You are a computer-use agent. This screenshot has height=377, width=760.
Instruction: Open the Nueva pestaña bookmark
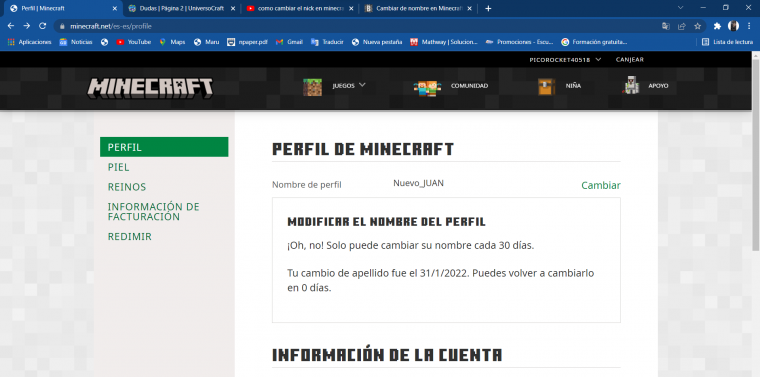(377, 42)
